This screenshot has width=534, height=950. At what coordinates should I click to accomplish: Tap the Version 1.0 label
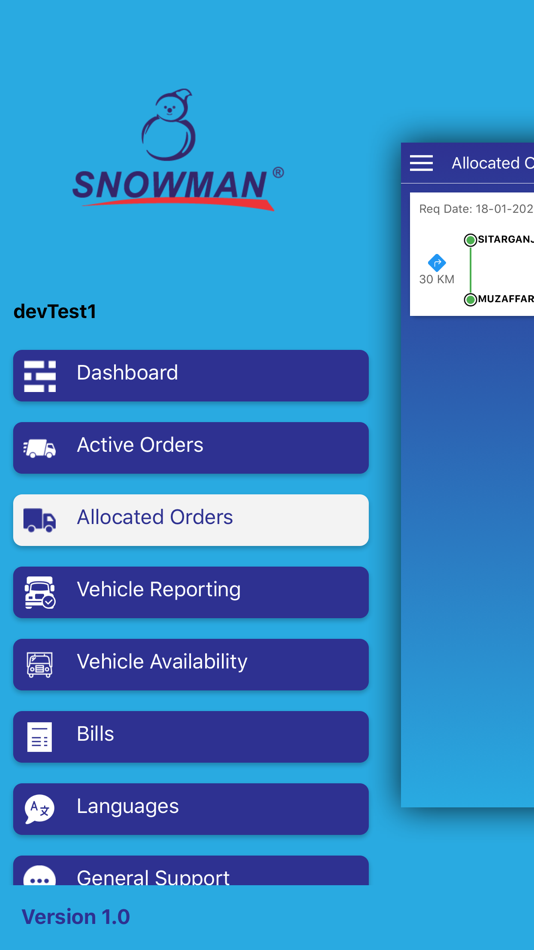(x=76, y=917)
